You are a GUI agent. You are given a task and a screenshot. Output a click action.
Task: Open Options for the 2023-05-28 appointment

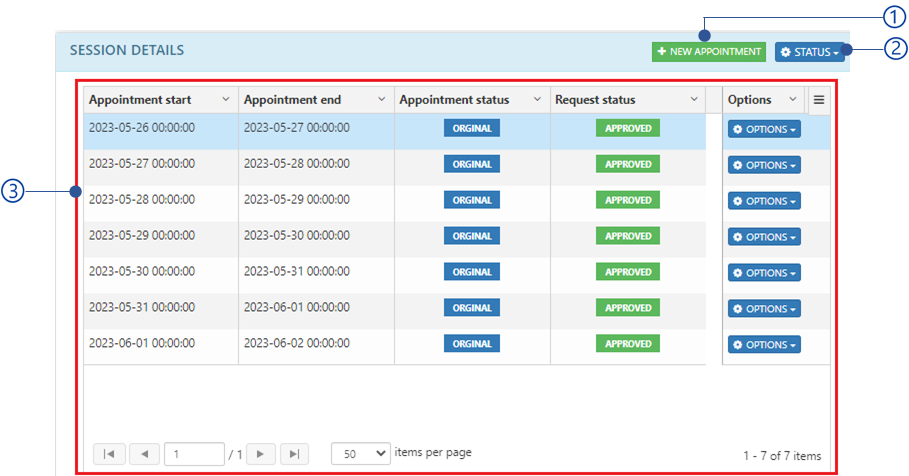[x=764, y=201]
